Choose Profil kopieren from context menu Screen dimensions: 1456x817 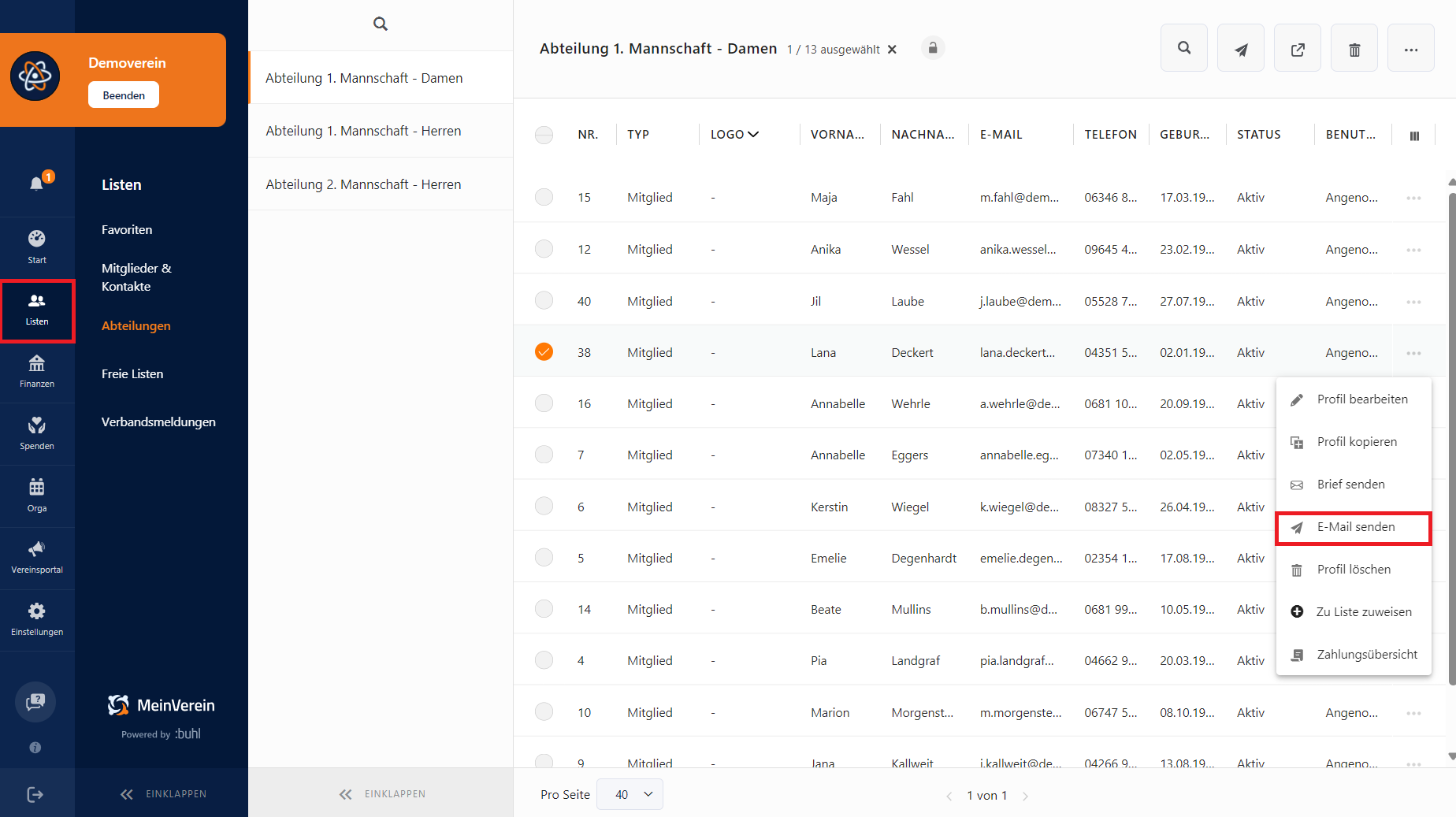pos(1354,442)
